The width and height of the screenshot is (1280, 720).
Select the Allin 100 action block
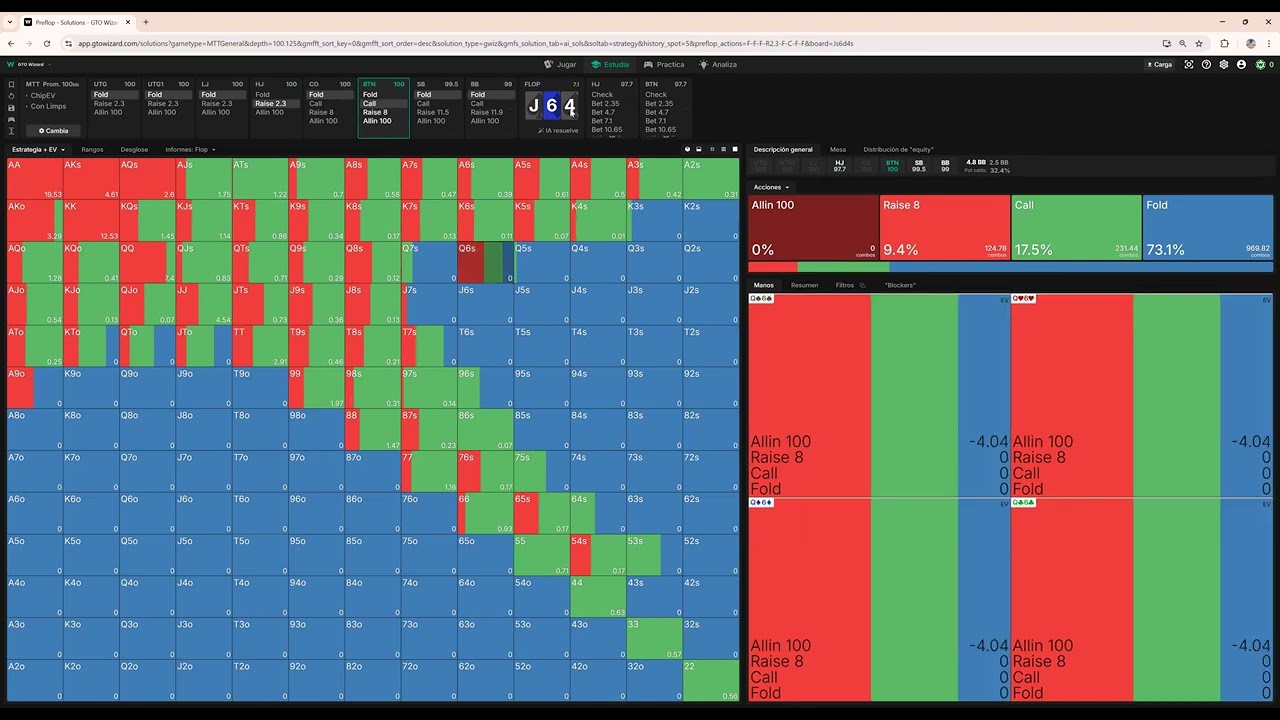pos(813,227)
